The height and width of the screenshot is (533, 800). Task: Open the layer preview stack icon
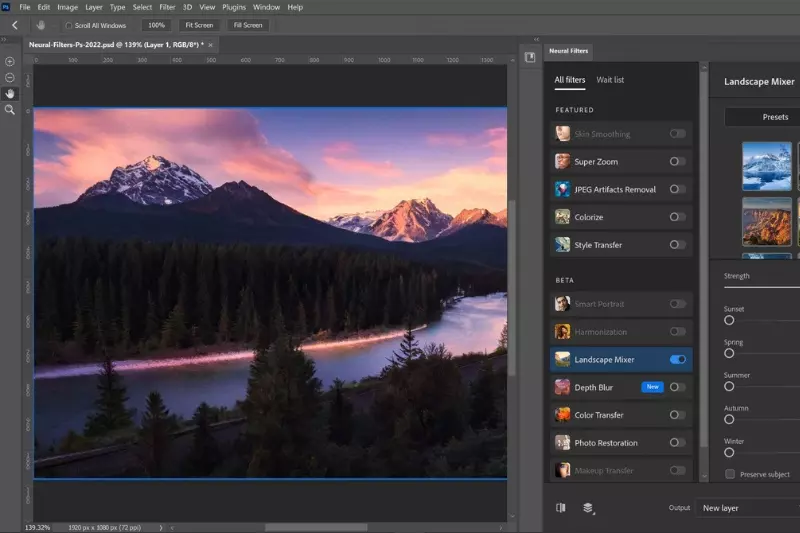pos(588,508)
